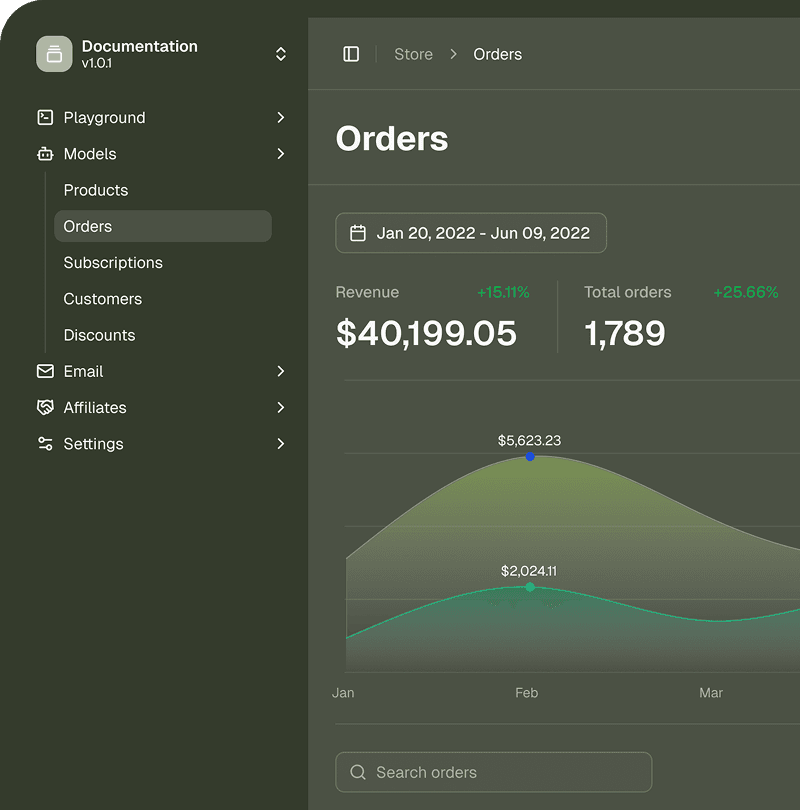Image resolution: width=800 pixels, height=810 pixels.
Task: Click the Revenue label
Action: tap(367, 292)
